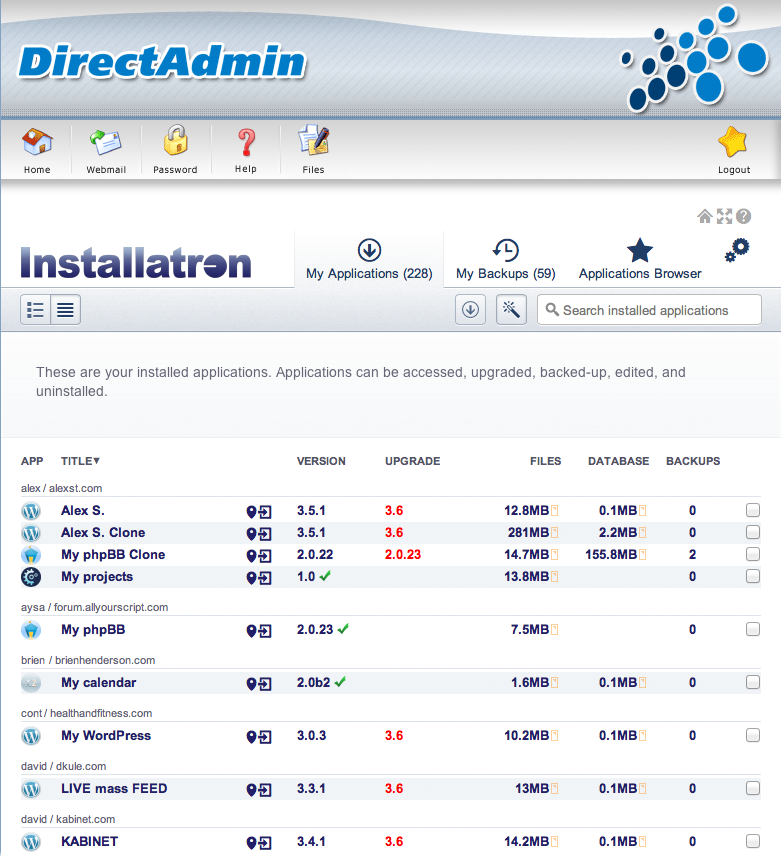Select the My Applications (228) tab
Screen dimensions: 781x856
click(x=369, y=259)
